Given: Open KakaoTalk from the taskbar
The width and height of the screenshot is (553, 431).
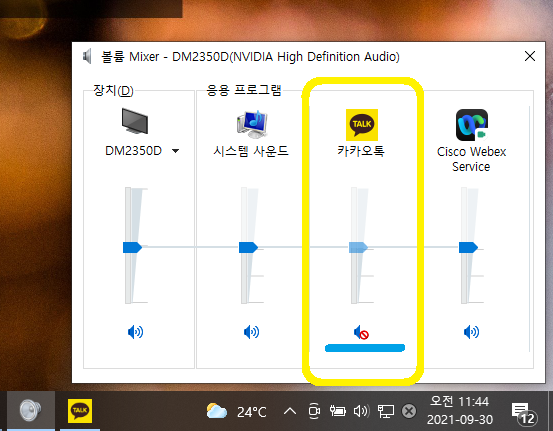Looking at the screenshot, I should 80,411.
